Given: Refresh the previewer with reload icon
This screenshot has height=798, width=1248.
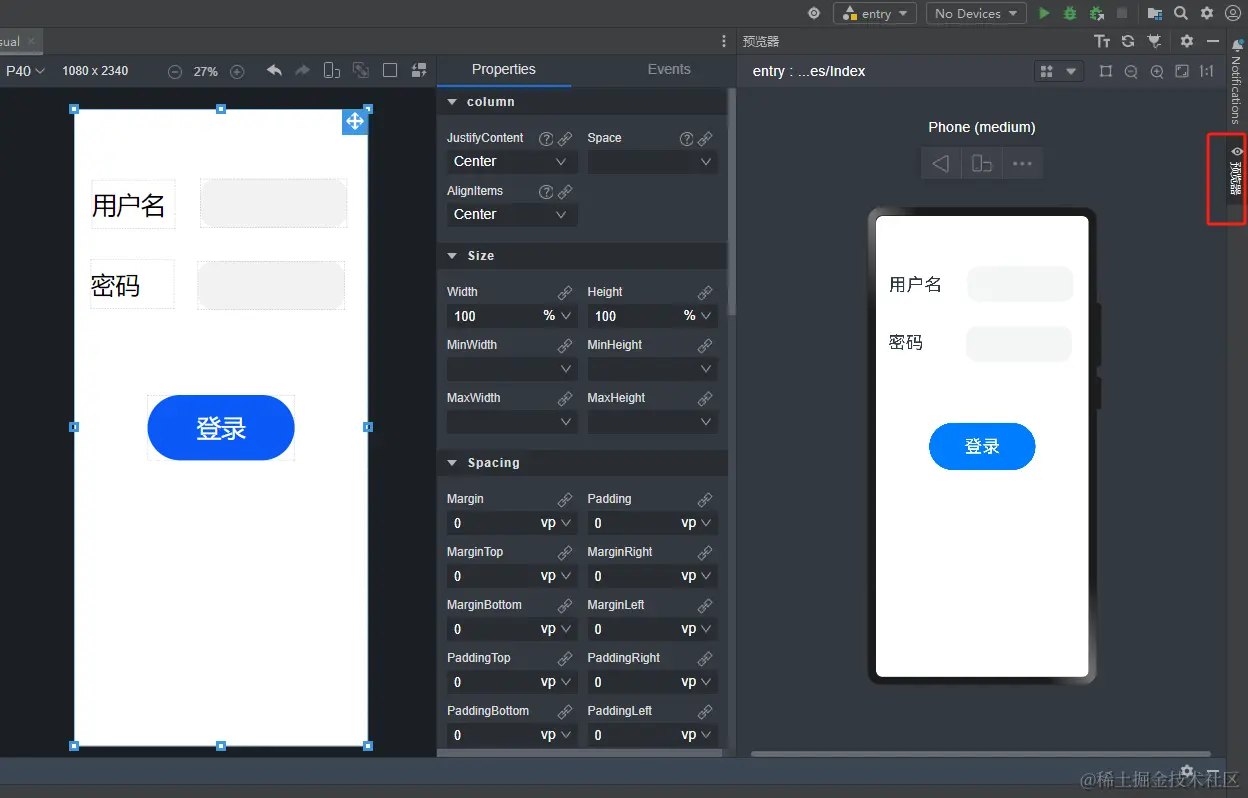Looking at the screenshot, I should point(1128,41).
